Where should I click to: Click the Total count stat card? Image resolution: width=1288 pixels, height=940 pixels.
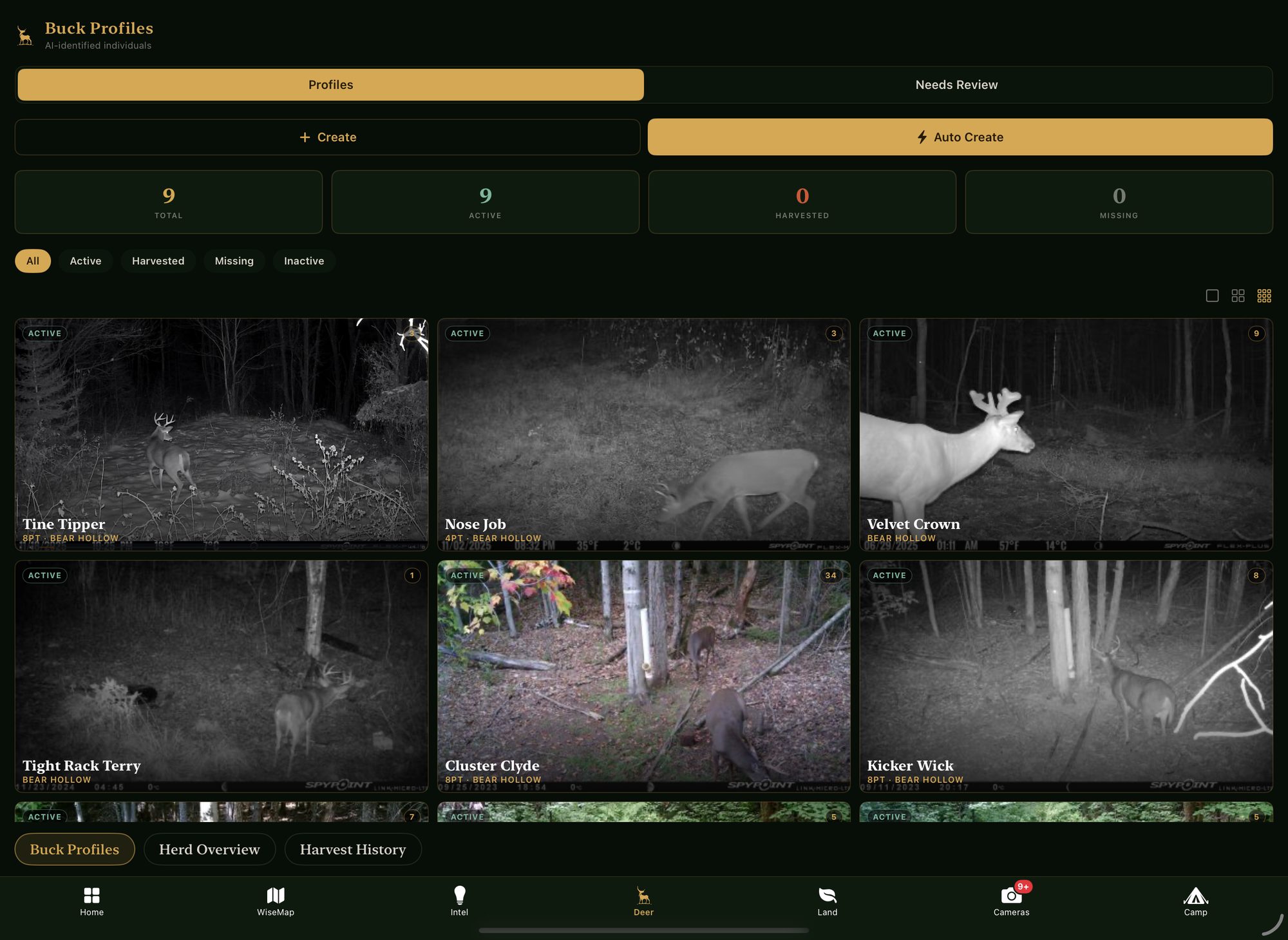[169, 202]
